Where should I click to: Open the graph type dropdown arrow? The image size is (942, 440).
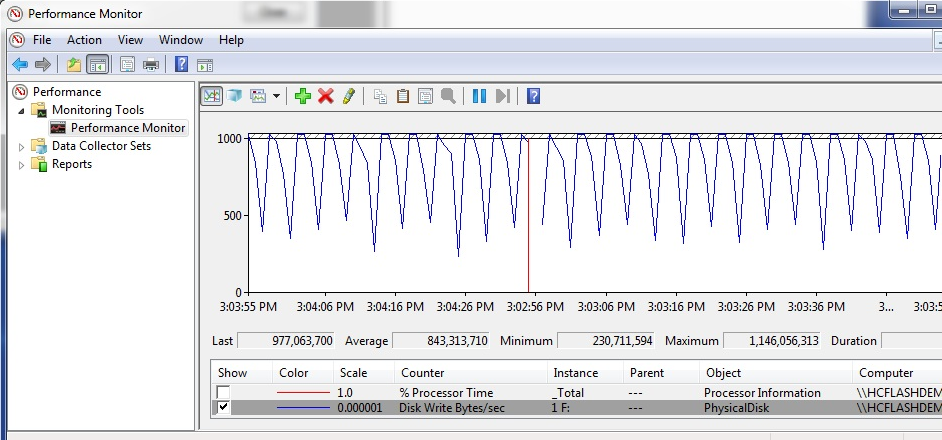(x=276, y=96)
